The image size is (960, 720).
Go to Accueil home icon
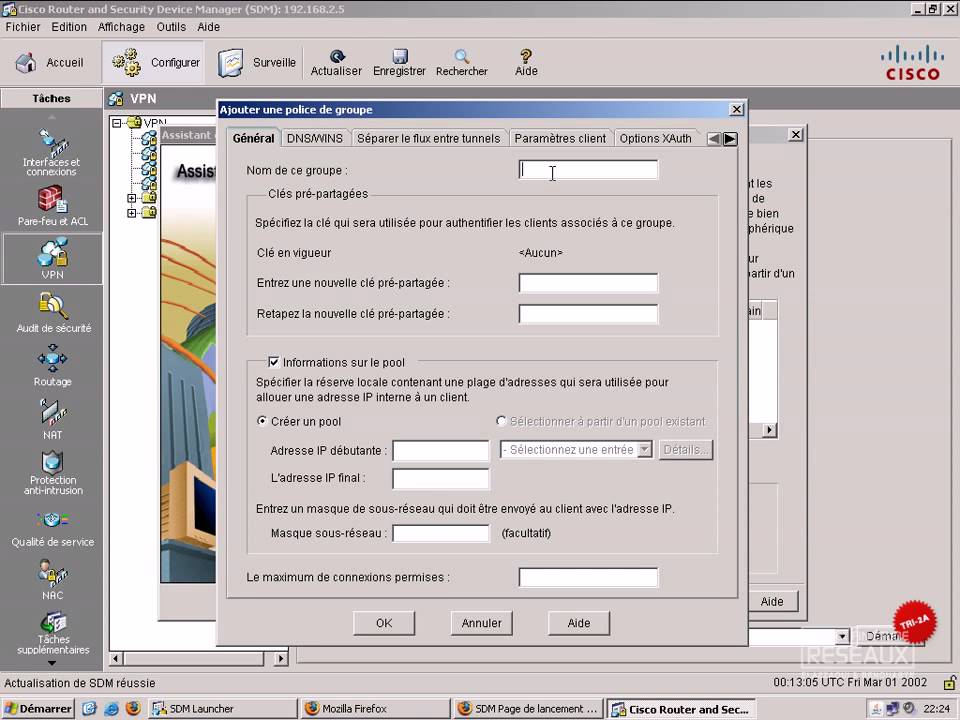[26, 62]
